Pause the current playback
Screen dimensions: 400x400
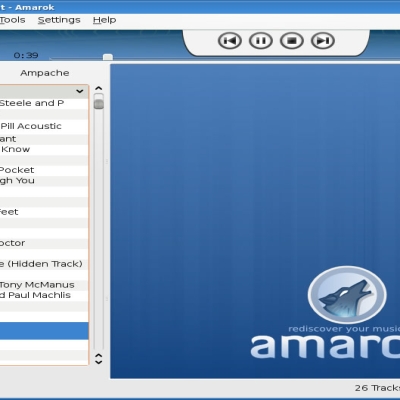coord(261,41)
